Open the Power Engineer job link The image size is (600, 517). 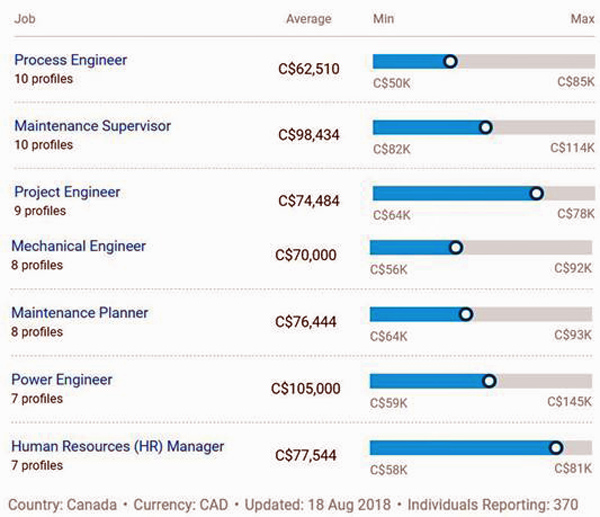61,380
